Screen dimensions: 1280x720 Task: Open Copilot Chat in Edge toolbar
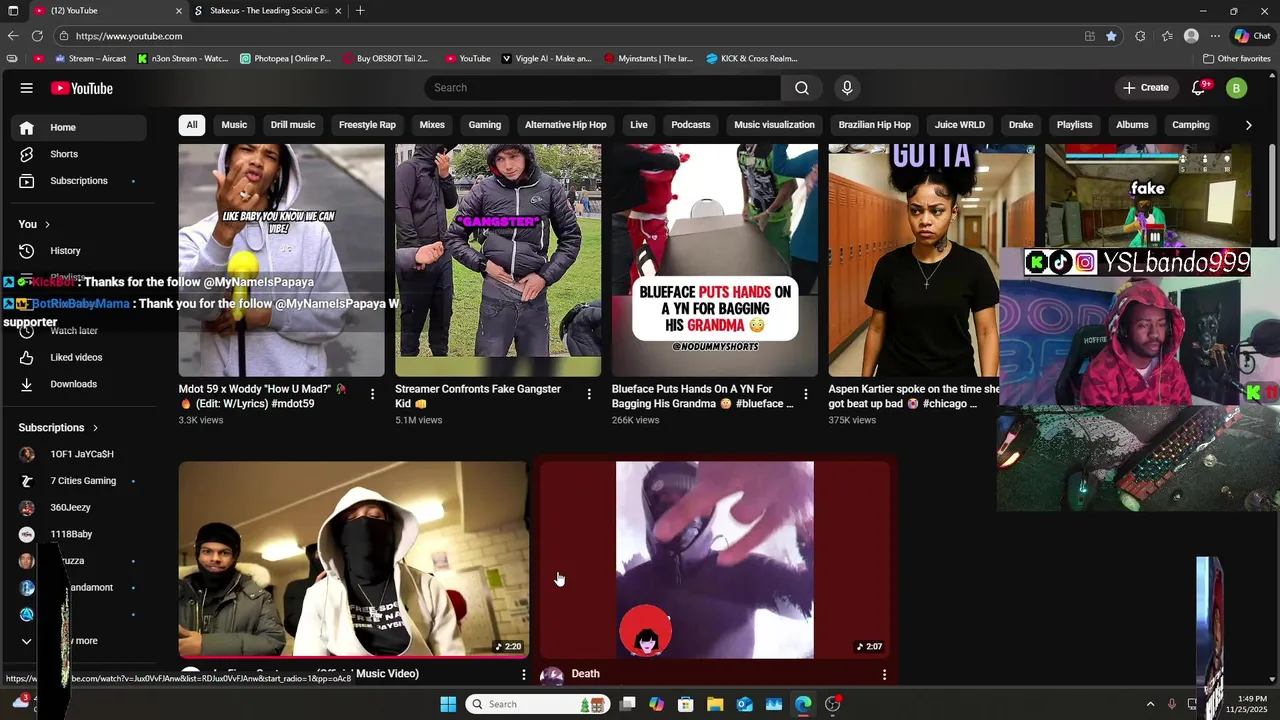coord(1252,36)
